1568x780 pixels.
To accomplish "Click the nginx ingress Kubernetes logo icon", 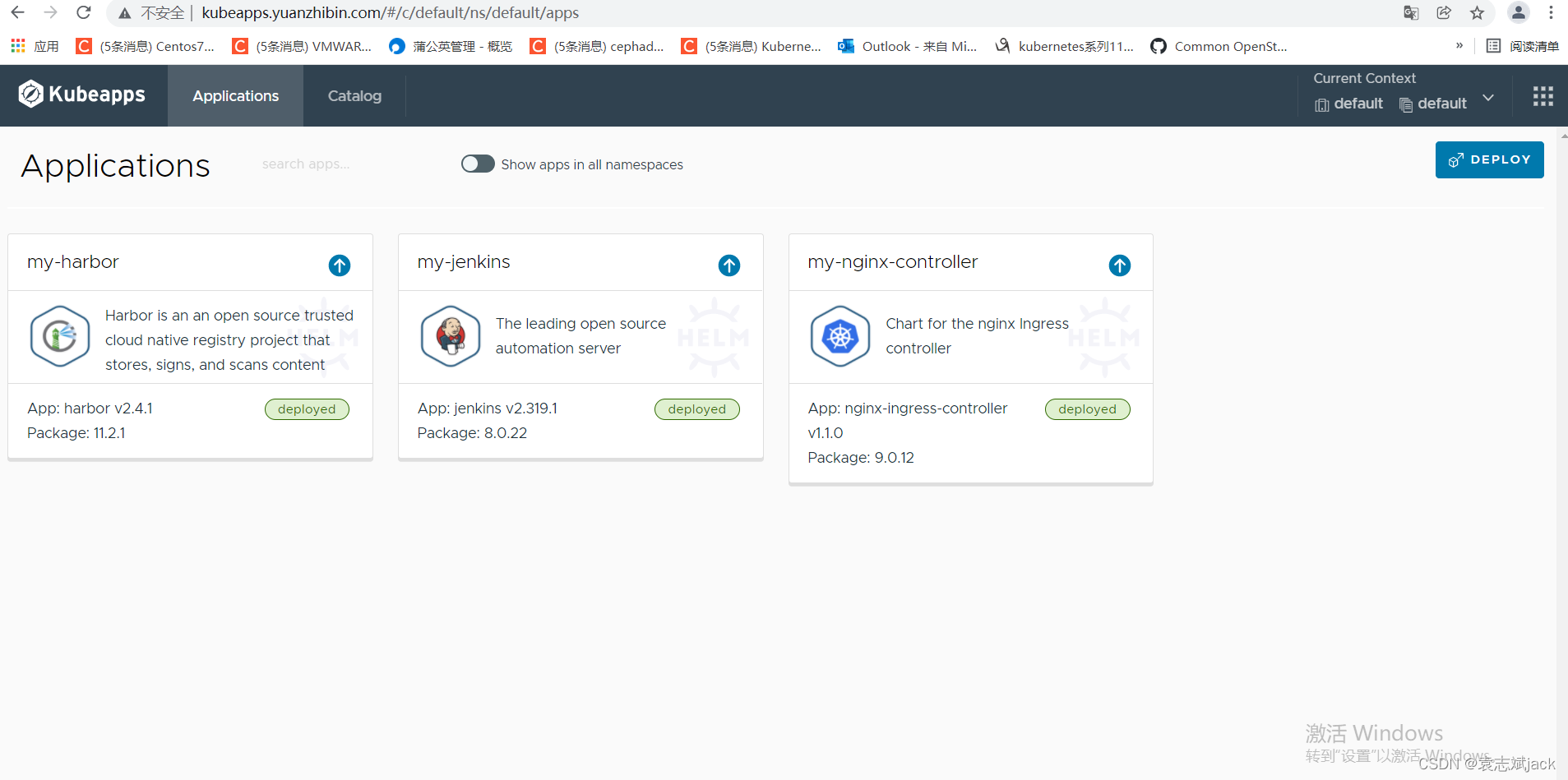I will (x=840, y=336).
